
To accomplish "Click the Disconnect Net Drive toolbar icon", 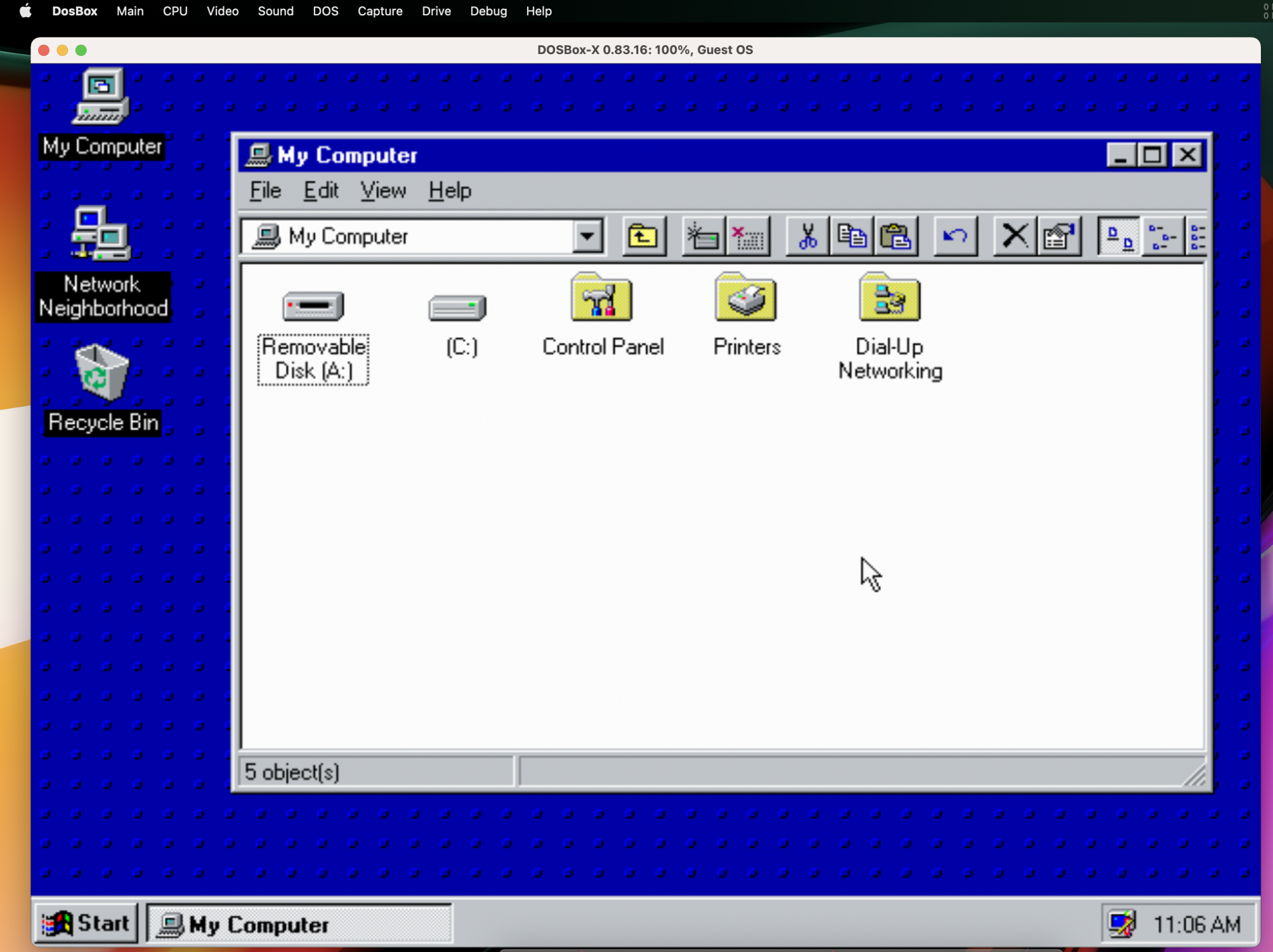I will point(747,237).
